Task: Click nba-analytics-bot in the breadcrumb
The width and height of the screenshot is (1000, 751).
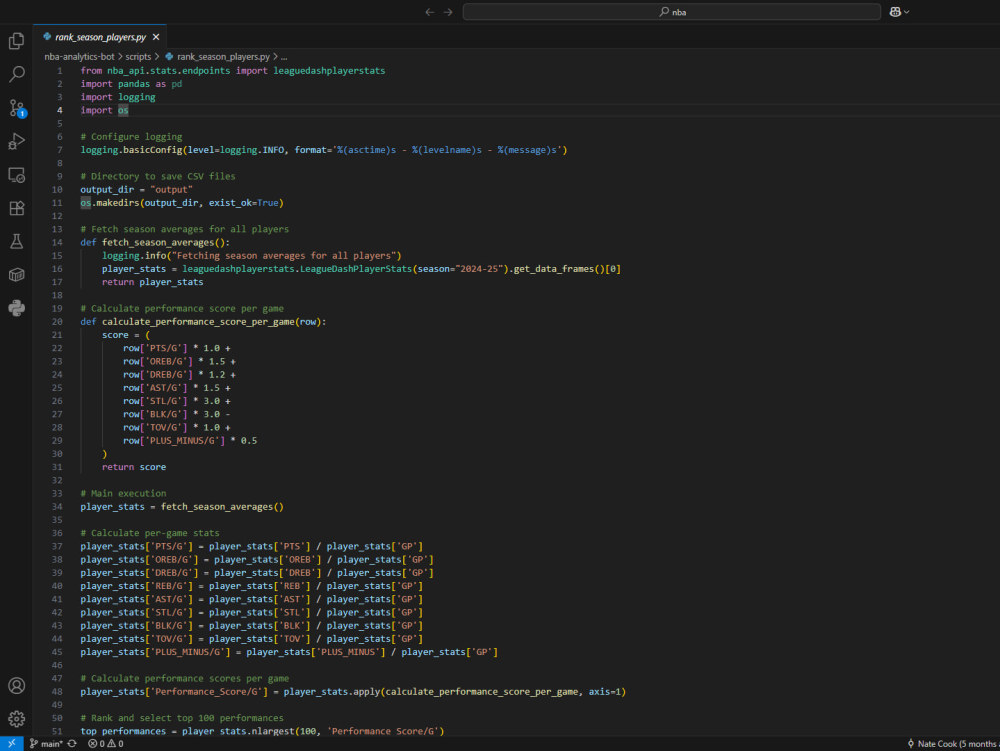Action: (79, 57)
